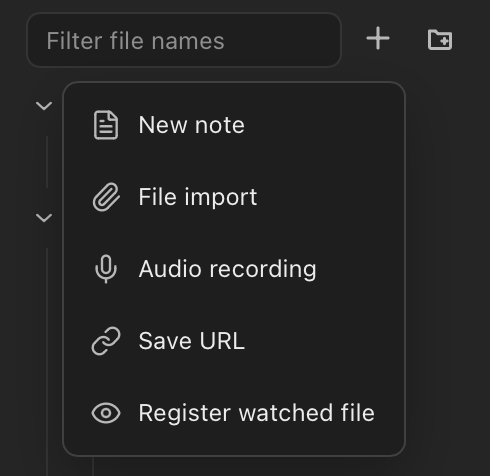
Task: Click the microphone icon for Audio recording
Action: point(106,269)
